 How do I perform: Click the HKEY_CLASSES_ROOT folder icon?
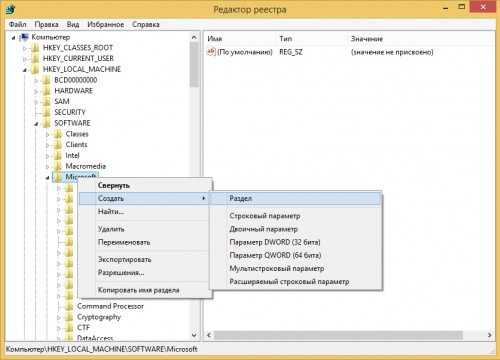(x=35, y=48)
